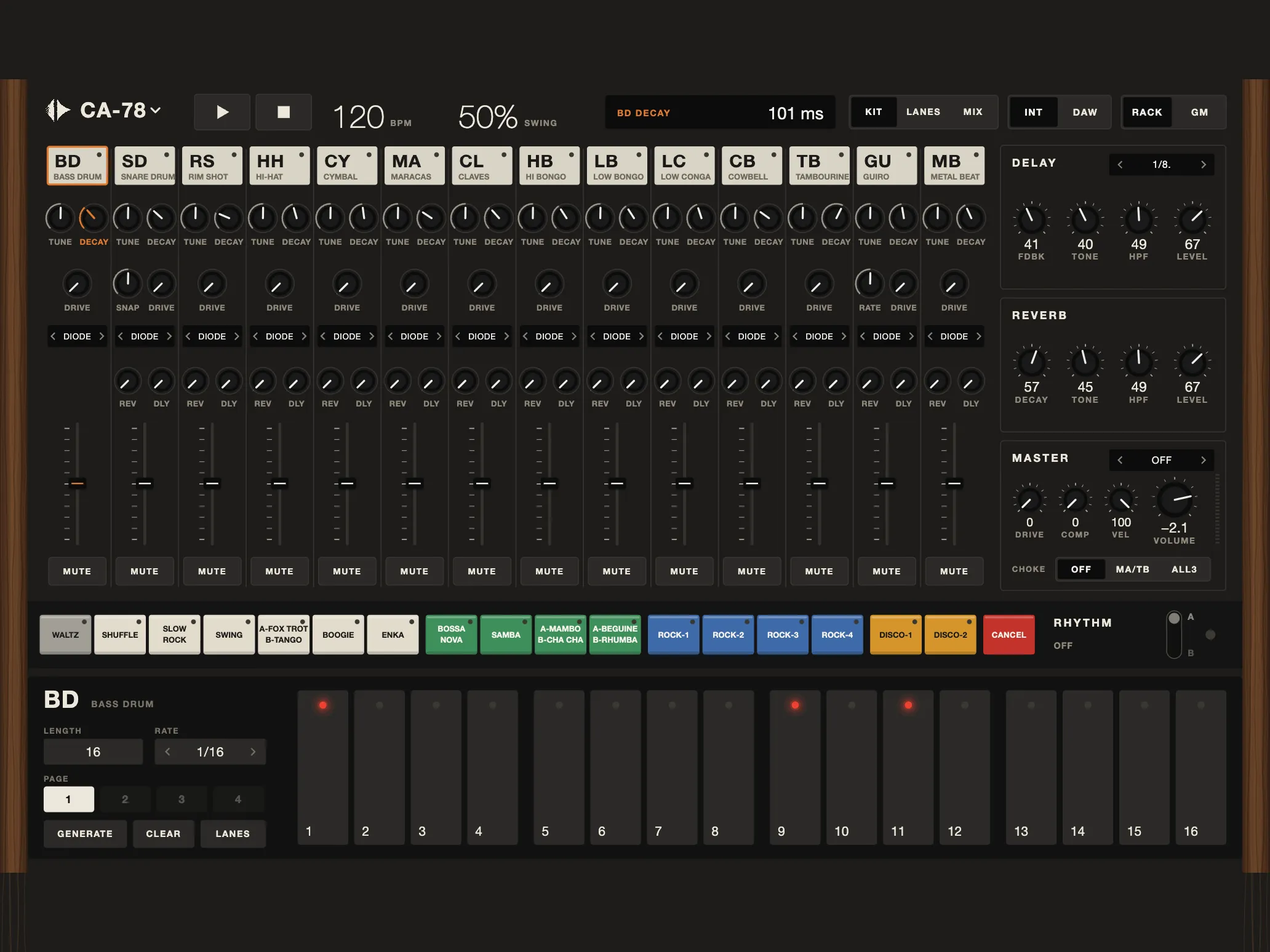Image resolution: width=1270 pixels, height=952 pixels.
Task: Click the SD Snap knob
Action: (127, 284)
